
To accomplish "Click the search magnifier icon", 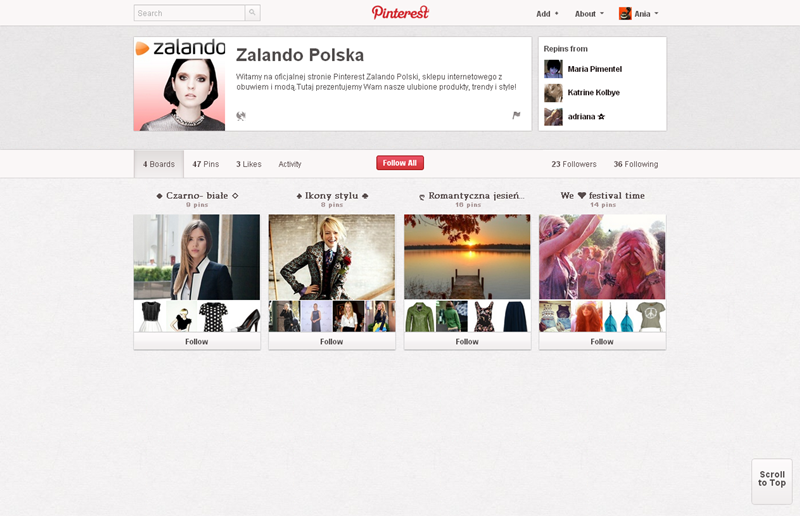I will click(x=252, y=13).
